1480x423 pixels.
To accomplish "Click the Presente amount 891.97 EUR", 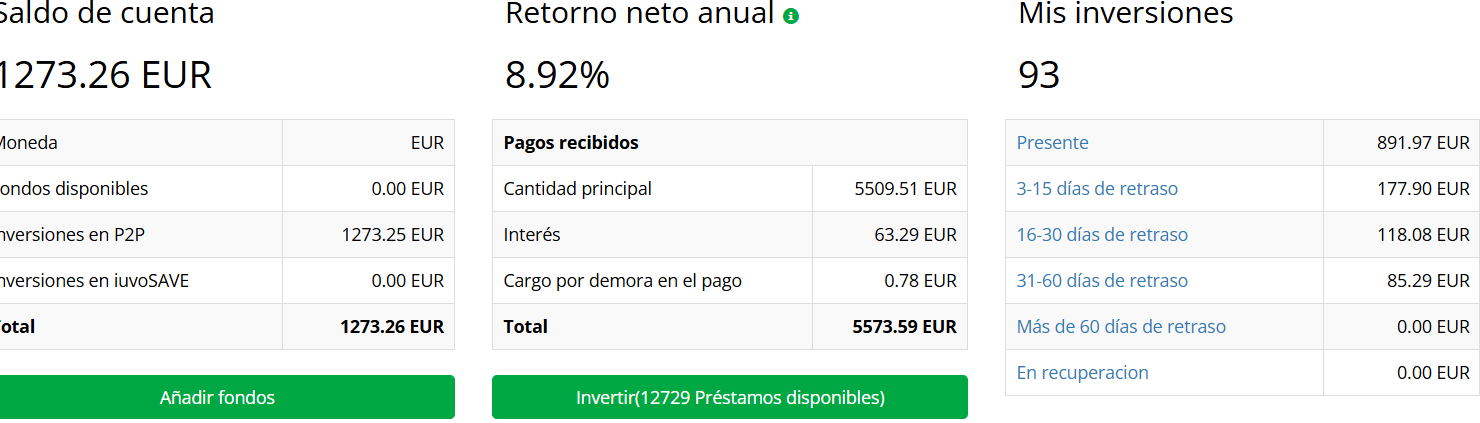I will pyautogui.click(x=1423, y=143).
